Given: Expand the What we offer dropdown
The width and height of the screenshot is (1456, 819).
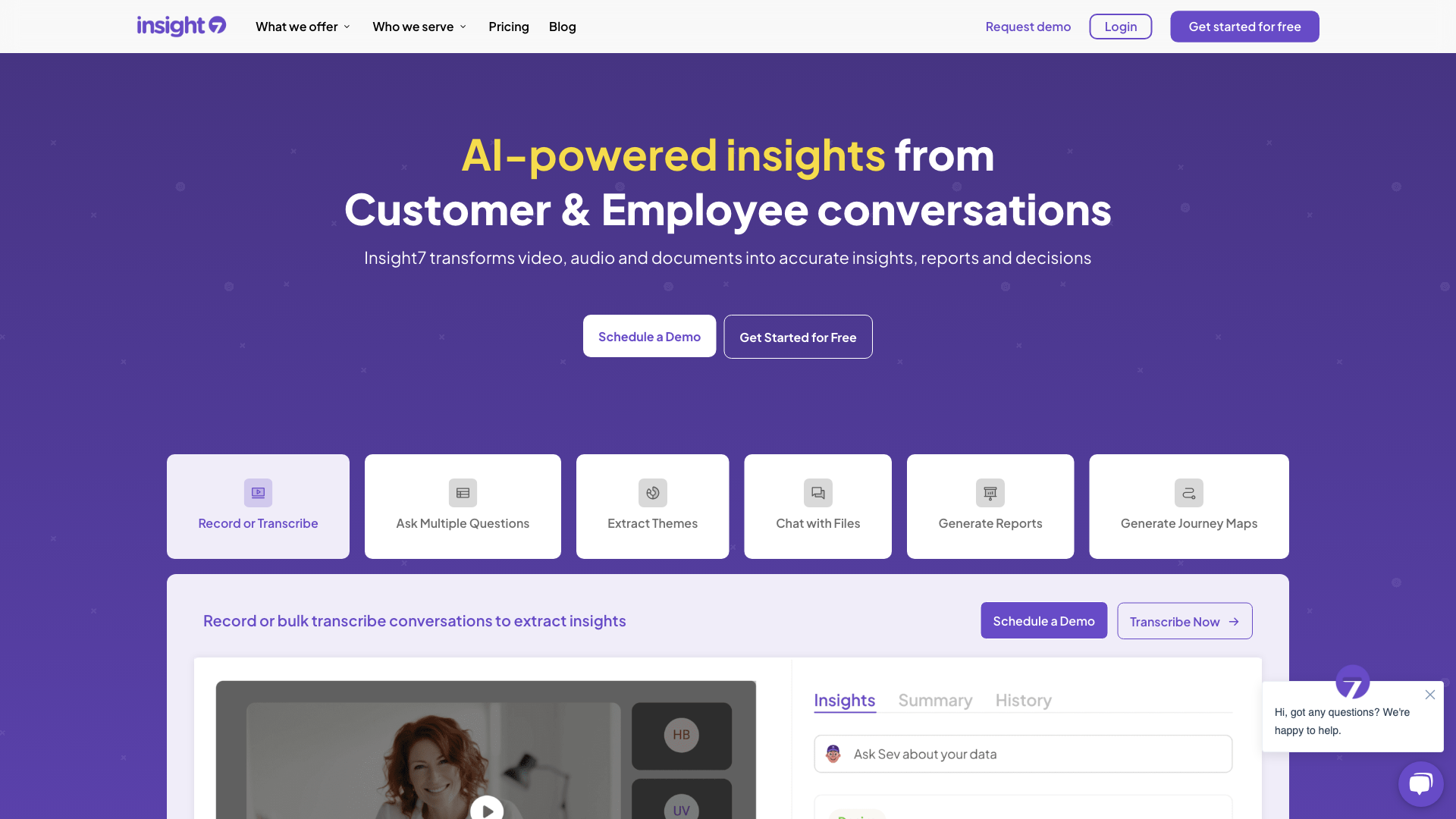Looking at the screenshot, I should point(304,26).
